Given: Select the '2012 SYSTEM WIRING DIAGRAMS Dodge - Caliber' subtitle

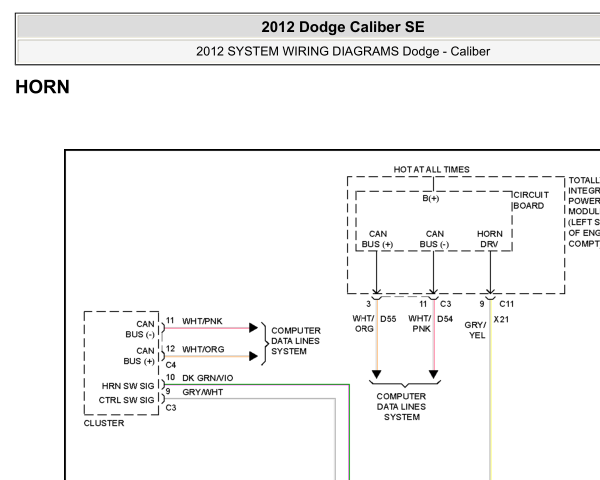Looking at the screenshot, I should (x=343, y=51).
